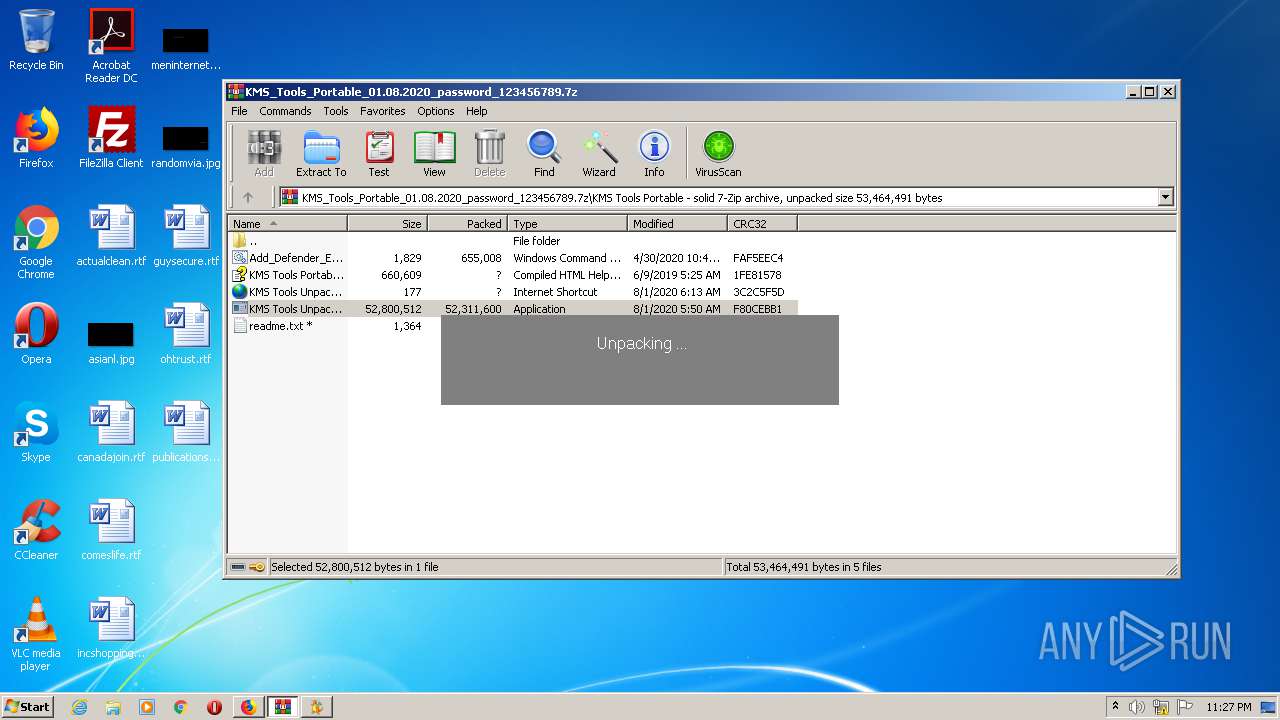The image size is (1280, 720).
Task: Open comeslife.rtf desktop file
Action: pyautogui.click(x=111, y=530)
